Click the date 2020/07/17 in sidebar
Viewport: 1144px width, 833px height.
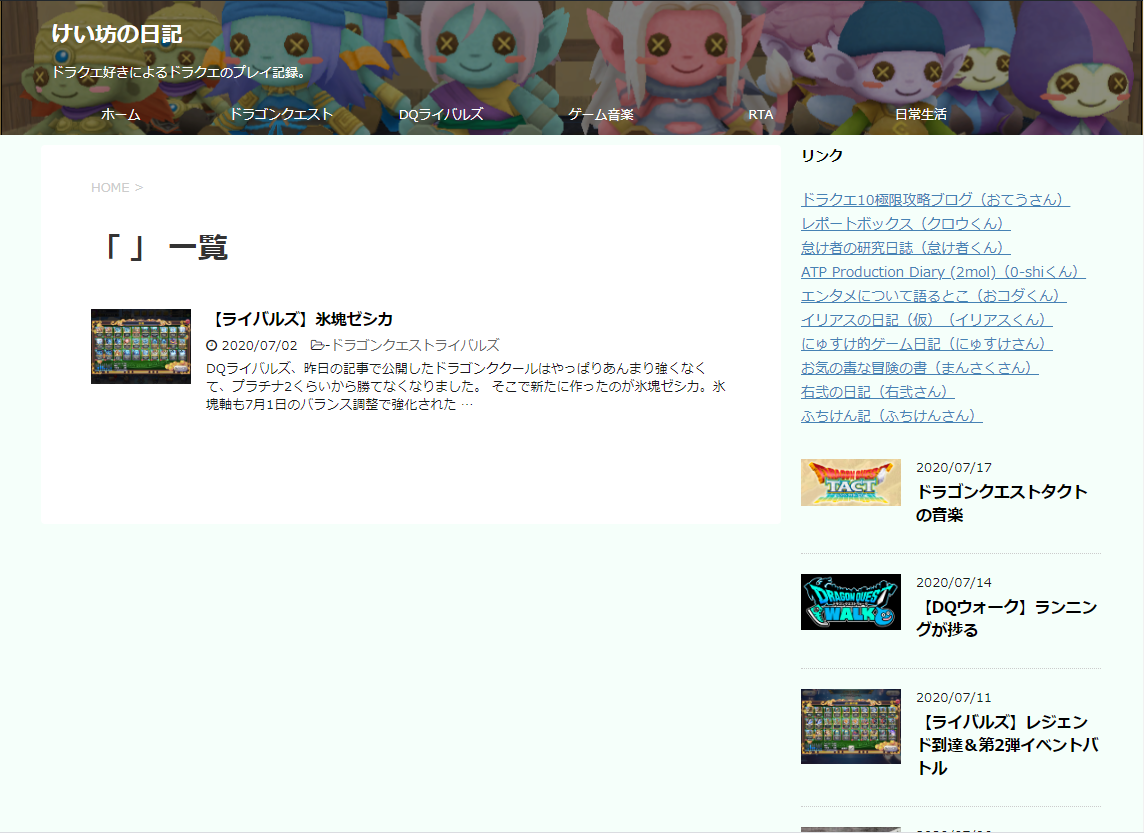click(x=954, y=468)
